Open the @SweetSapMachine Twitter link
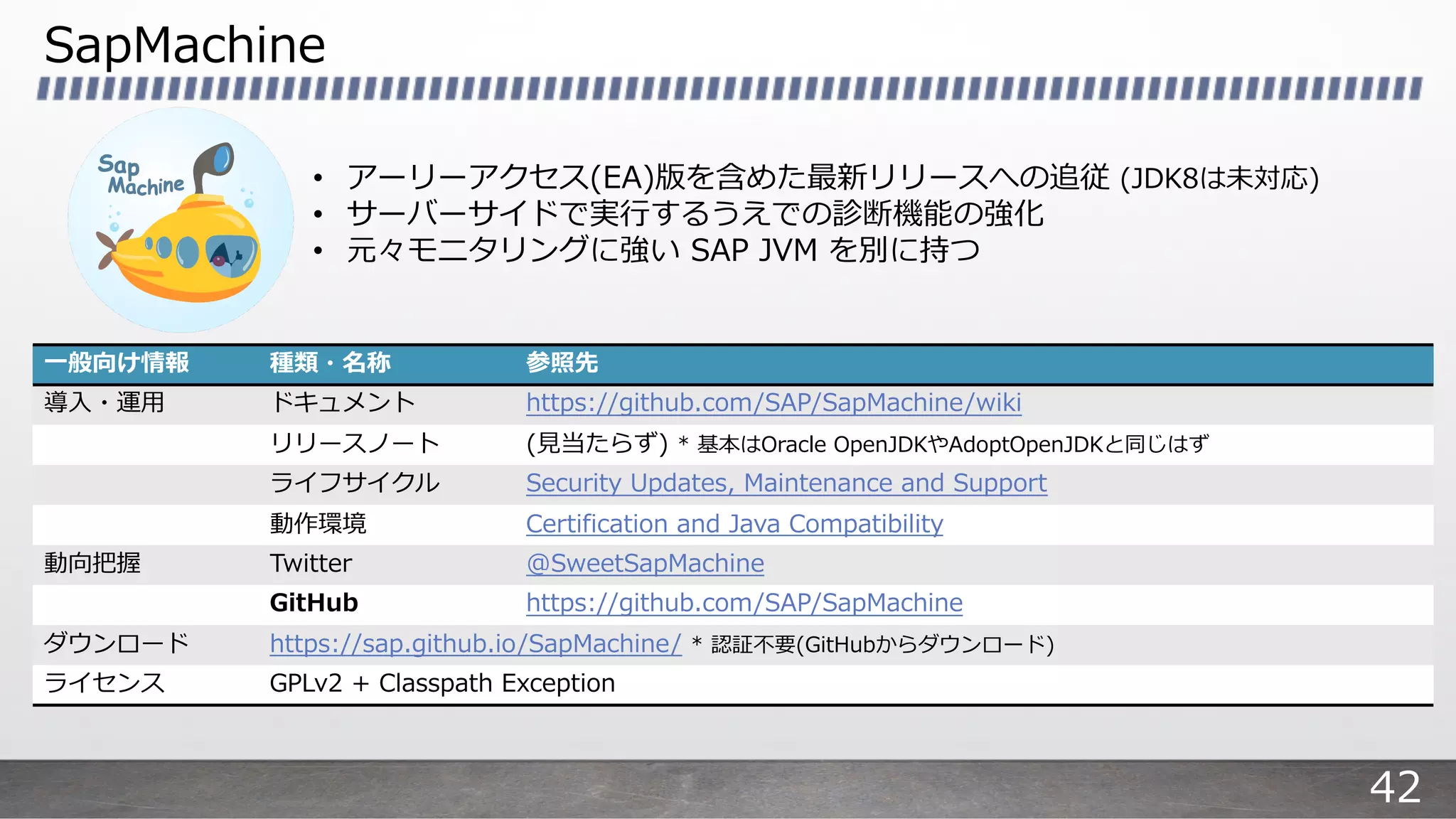This screenshot has width=1456, height=819. click(645, 563)
